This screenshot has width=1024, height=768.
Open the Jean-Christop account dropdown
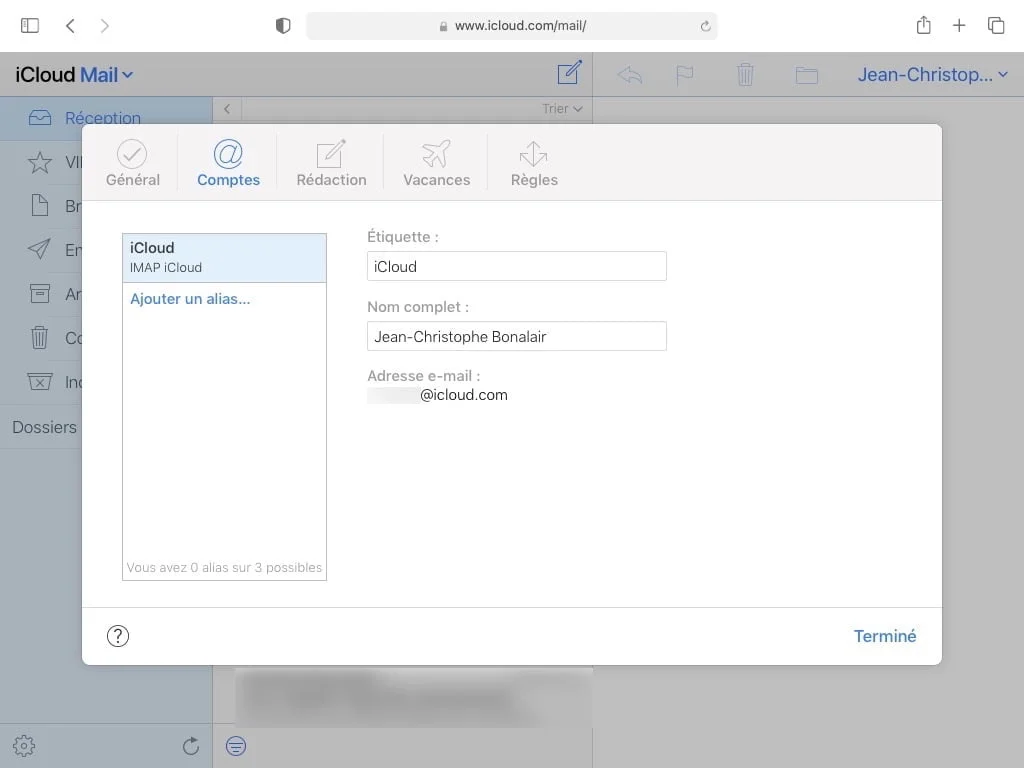point(931,74)
